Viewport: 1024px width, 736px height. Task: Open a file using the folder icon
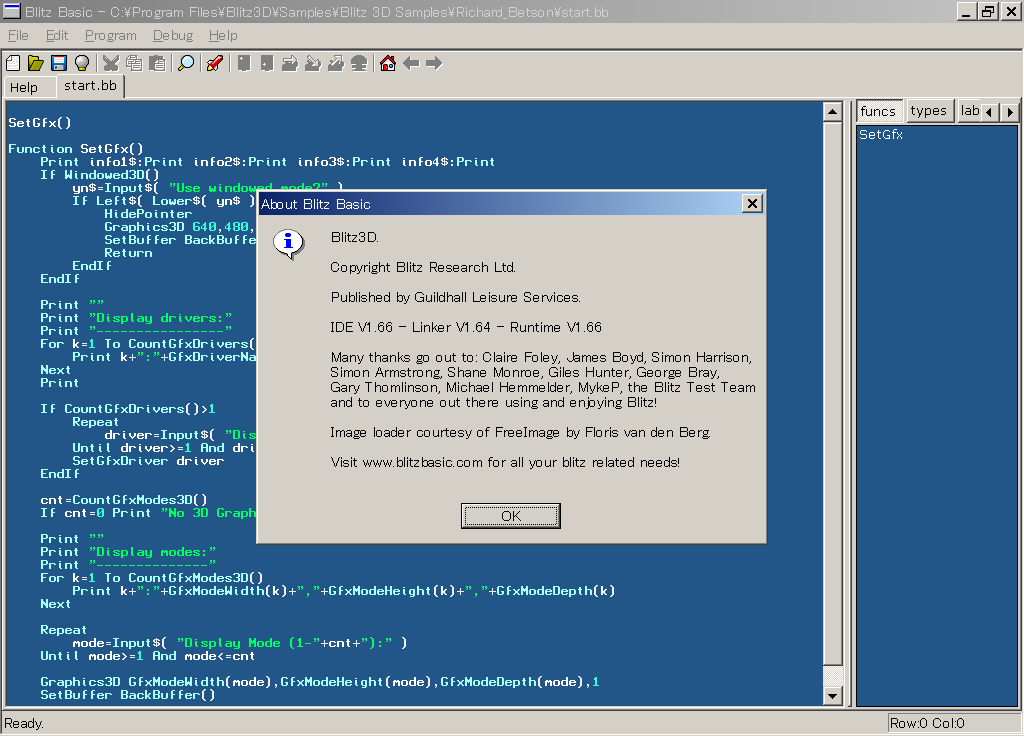pos(36,63)
